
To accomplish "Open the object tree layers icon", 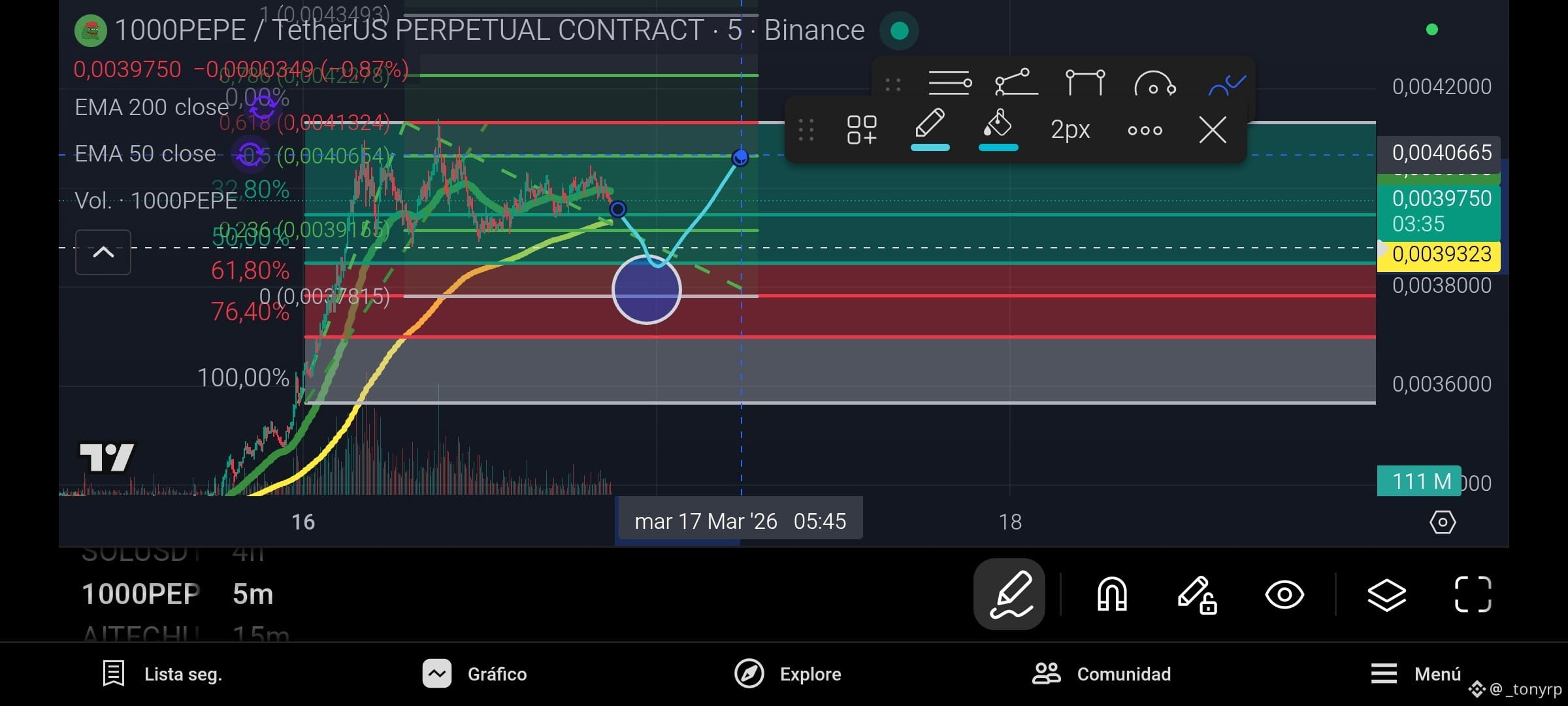I will tap(1386, 595).
